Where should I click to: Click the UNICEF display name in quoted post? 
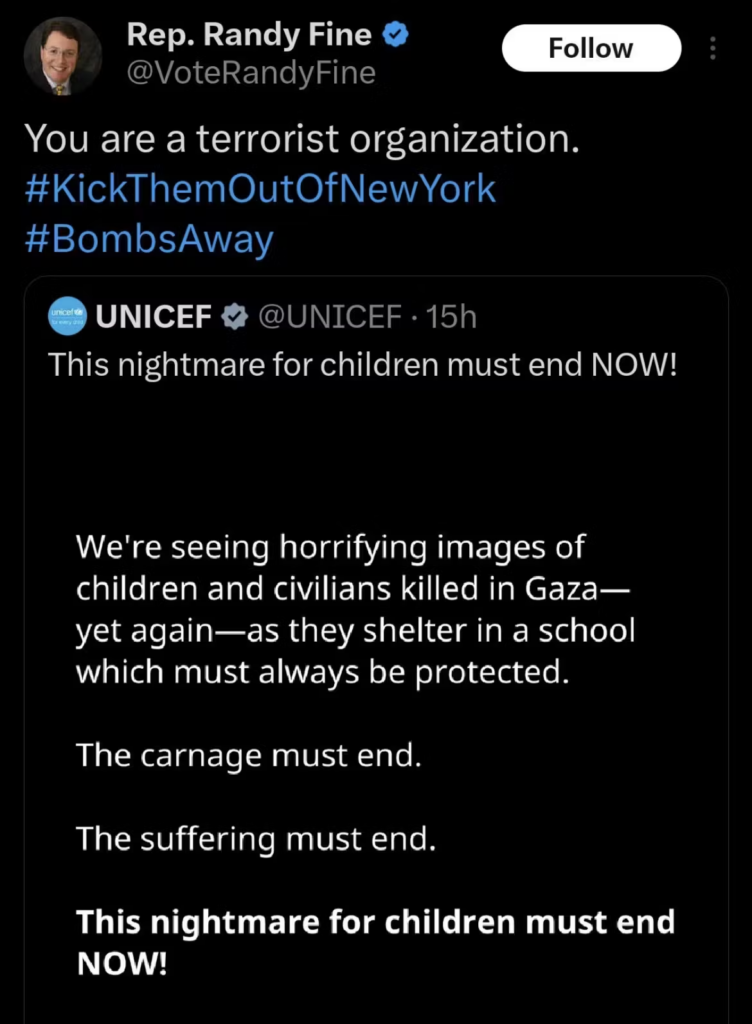[155, 318]
